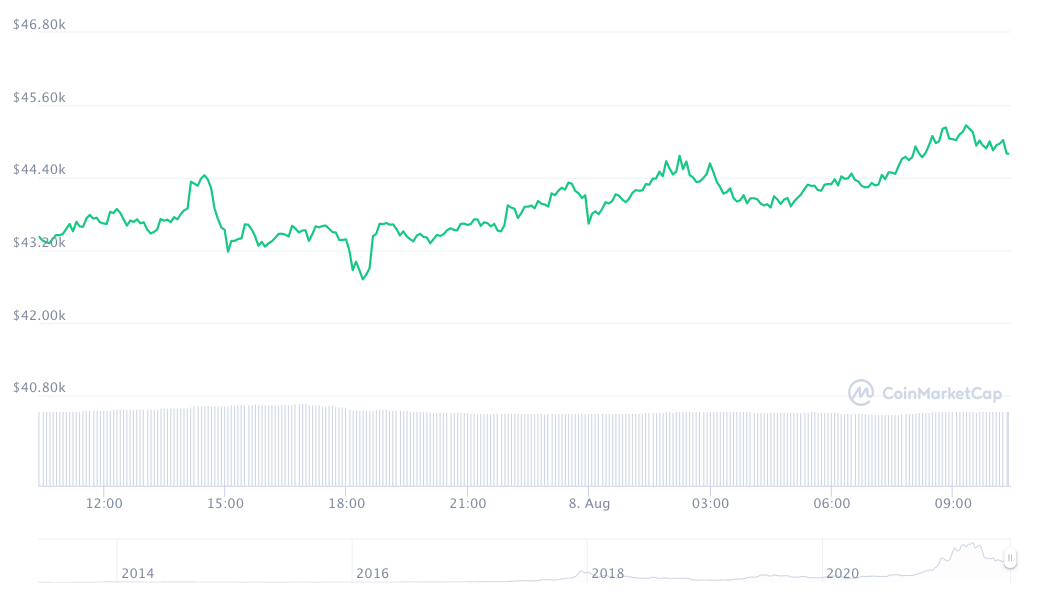Click the 03:00 time axis label
The height and width of the screenshot is (599, 1038).
point(710,504)
